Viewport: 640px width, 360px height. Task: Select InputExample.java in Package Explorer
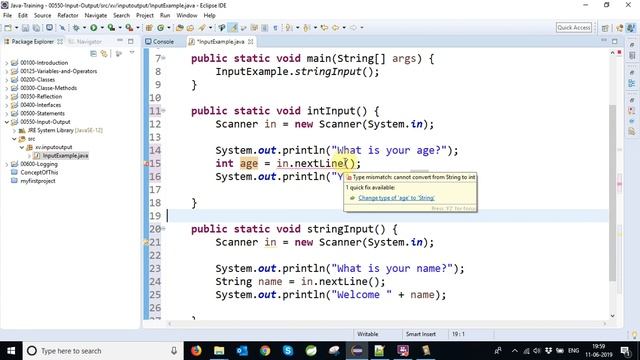point(65,156)
